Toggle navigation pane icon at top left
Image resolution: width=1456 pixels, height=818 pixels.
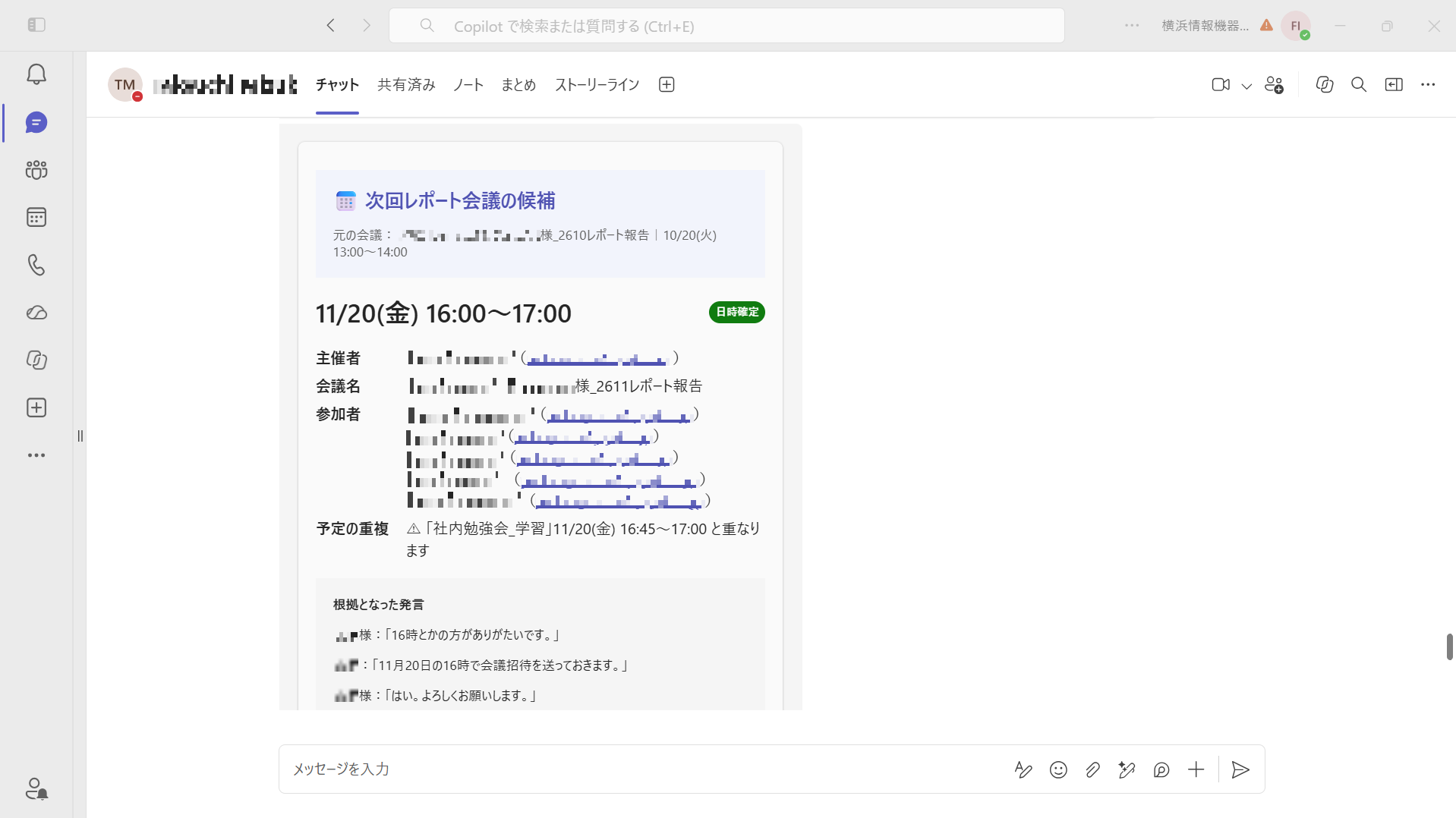tap(36, 25)
